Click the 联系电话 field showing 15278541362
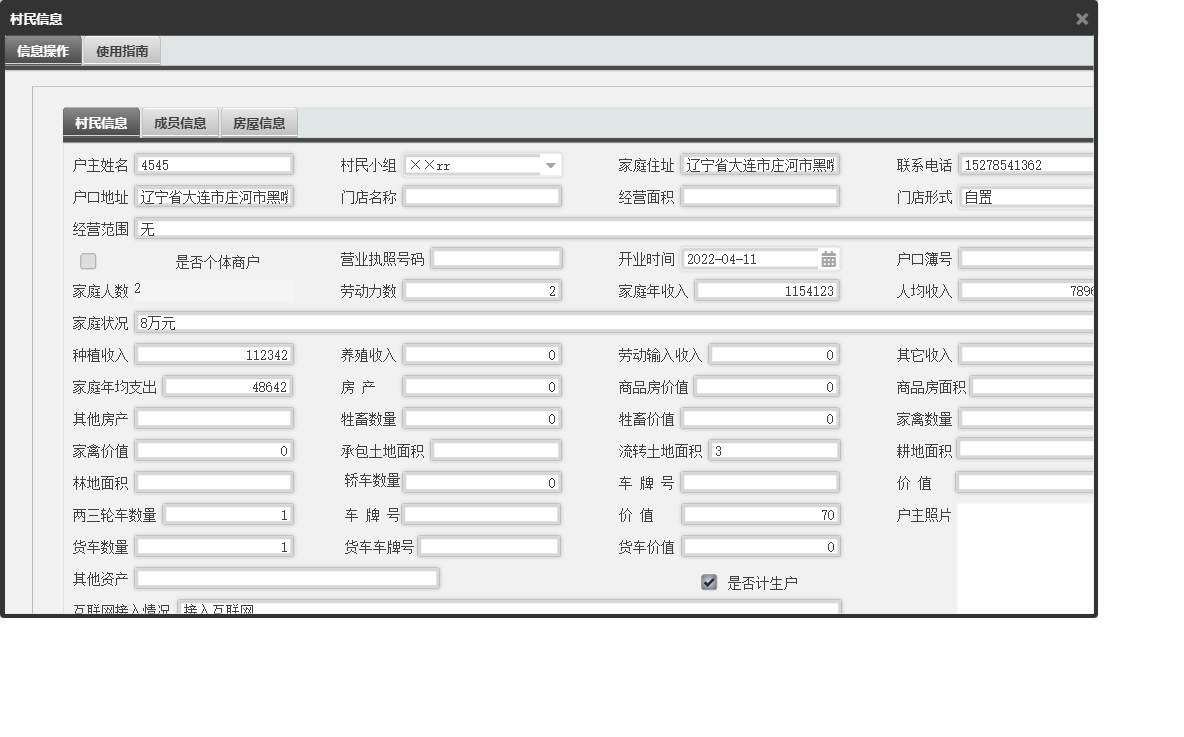This screenshot has height=737, width=1184. click(x=1024, y=165)
